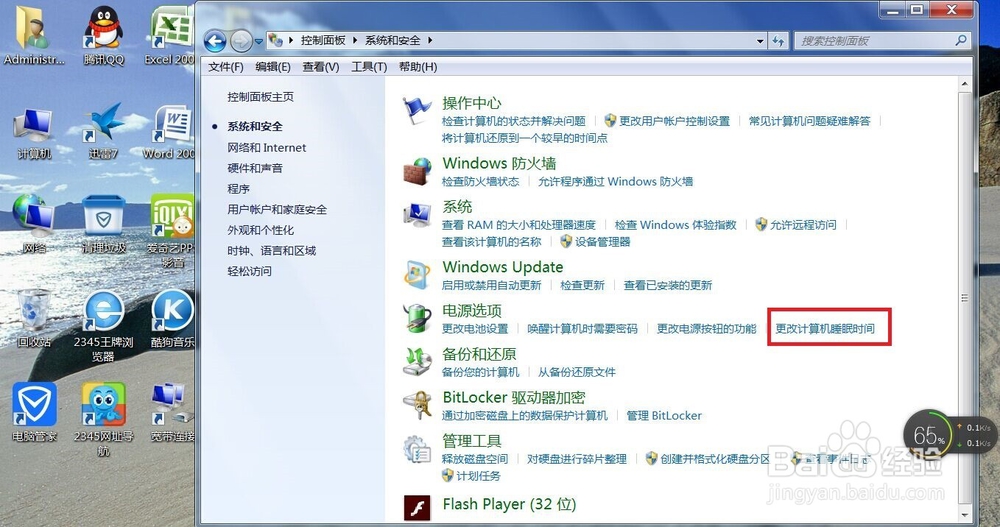Click 唤醒计算机时需要密码
The image size is (1000, 527).
coord(582,329)
